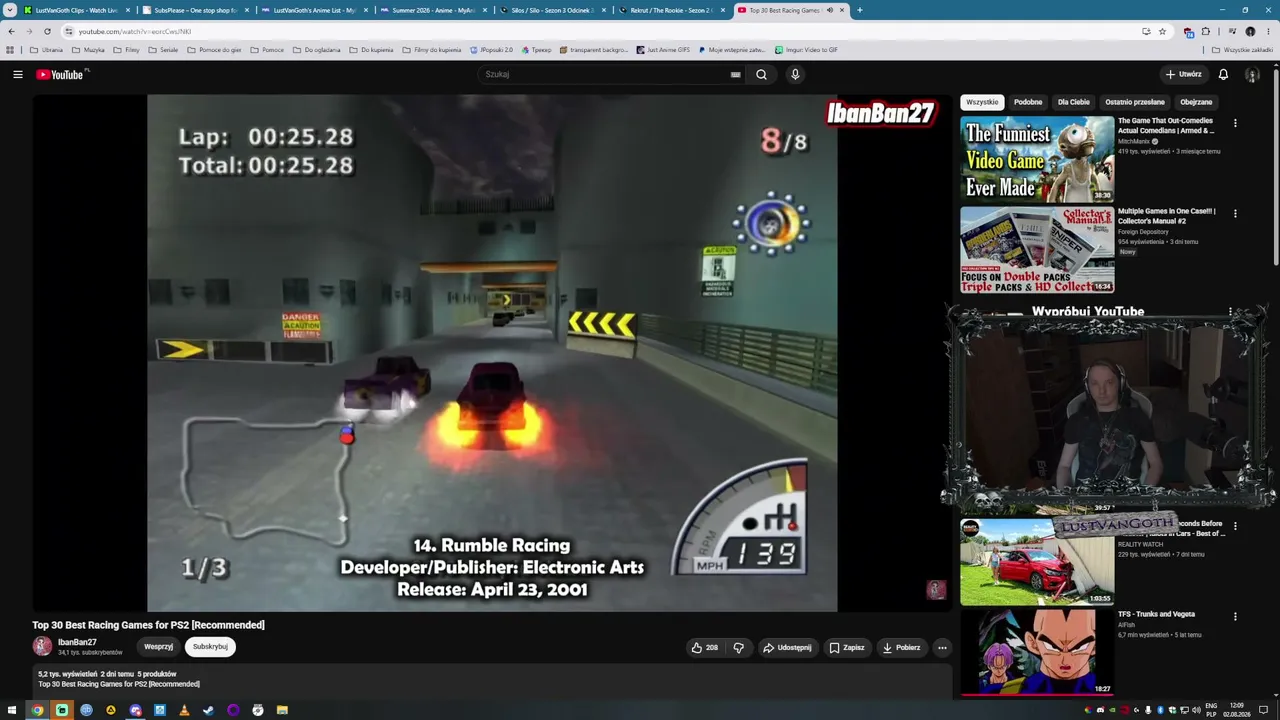
Task: Open the Imgur Video to GIF bookmark
Action: (x=806, y=49)
